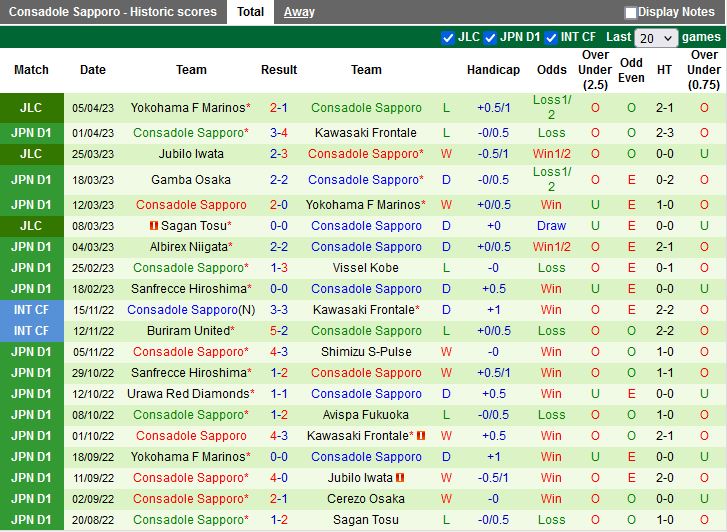Switch to the Away tab

pyautogui.click(x=299, y=12)
